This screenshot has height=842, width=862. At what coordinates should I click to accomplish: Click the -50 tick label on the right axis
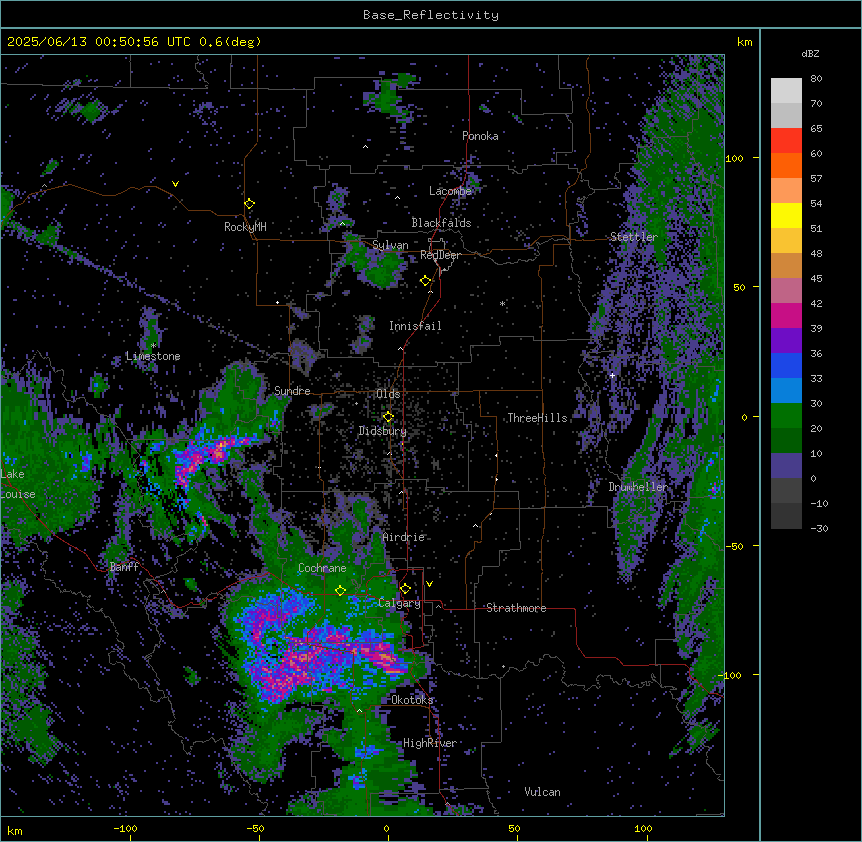point(734,546)
